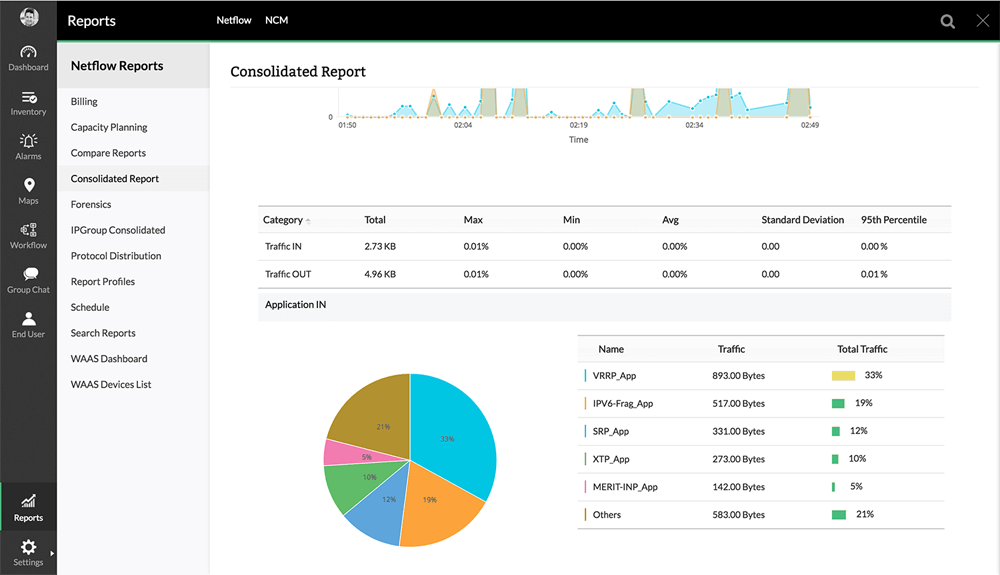Select the Traffic OUT row label
This screenshot has width=1000, height=575.
288,274
